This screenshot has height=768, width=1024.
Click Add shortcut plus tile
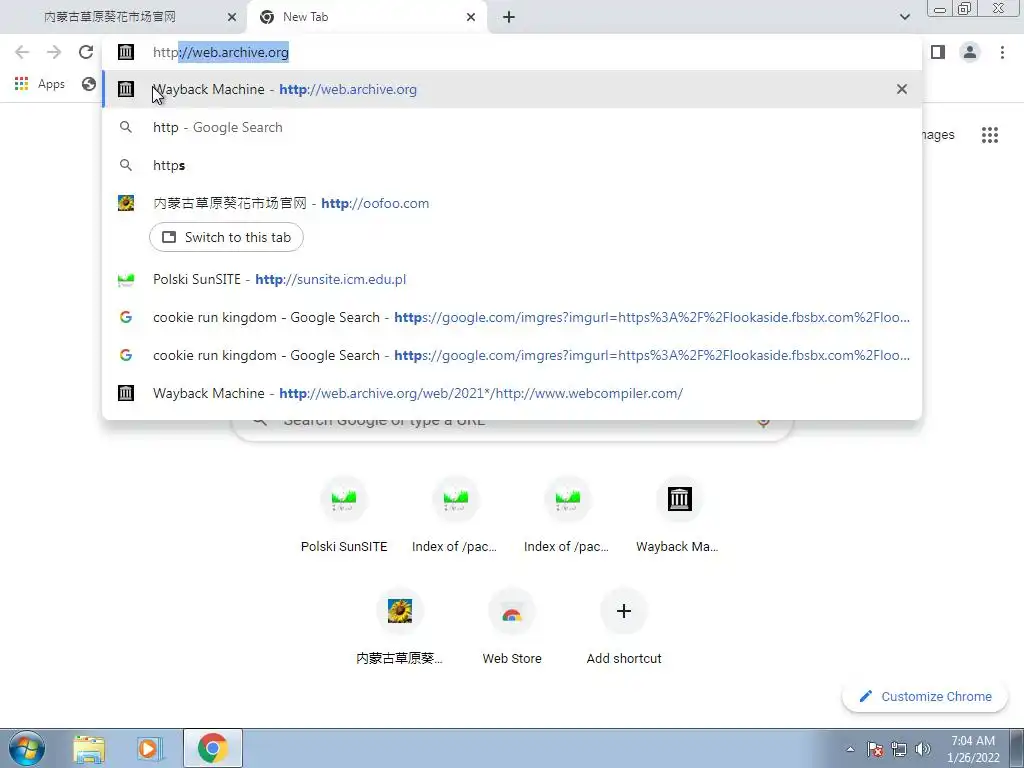click(624, 627)
